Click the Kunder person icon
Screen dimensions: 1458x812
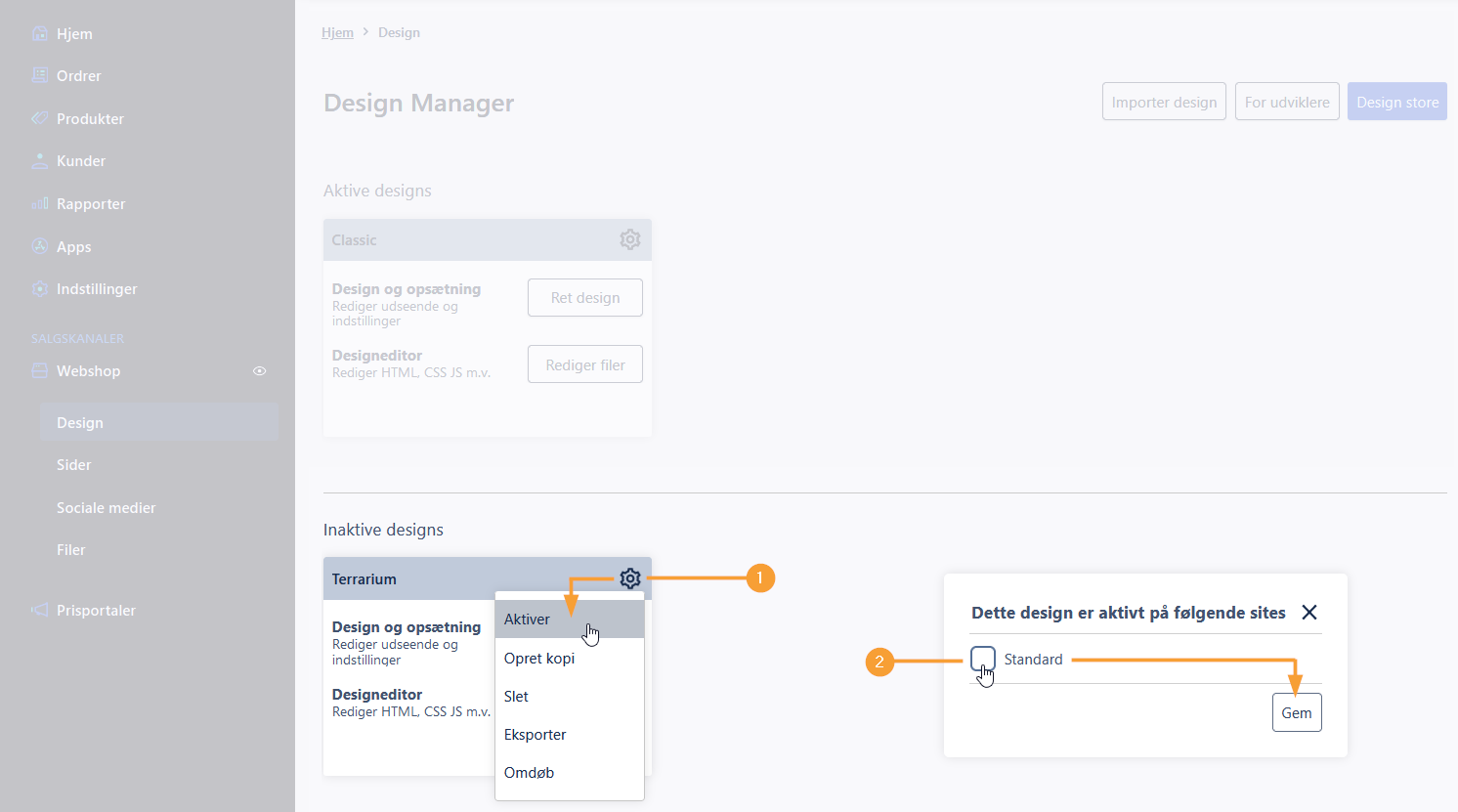pyautogui.click(x=39, y=161)
